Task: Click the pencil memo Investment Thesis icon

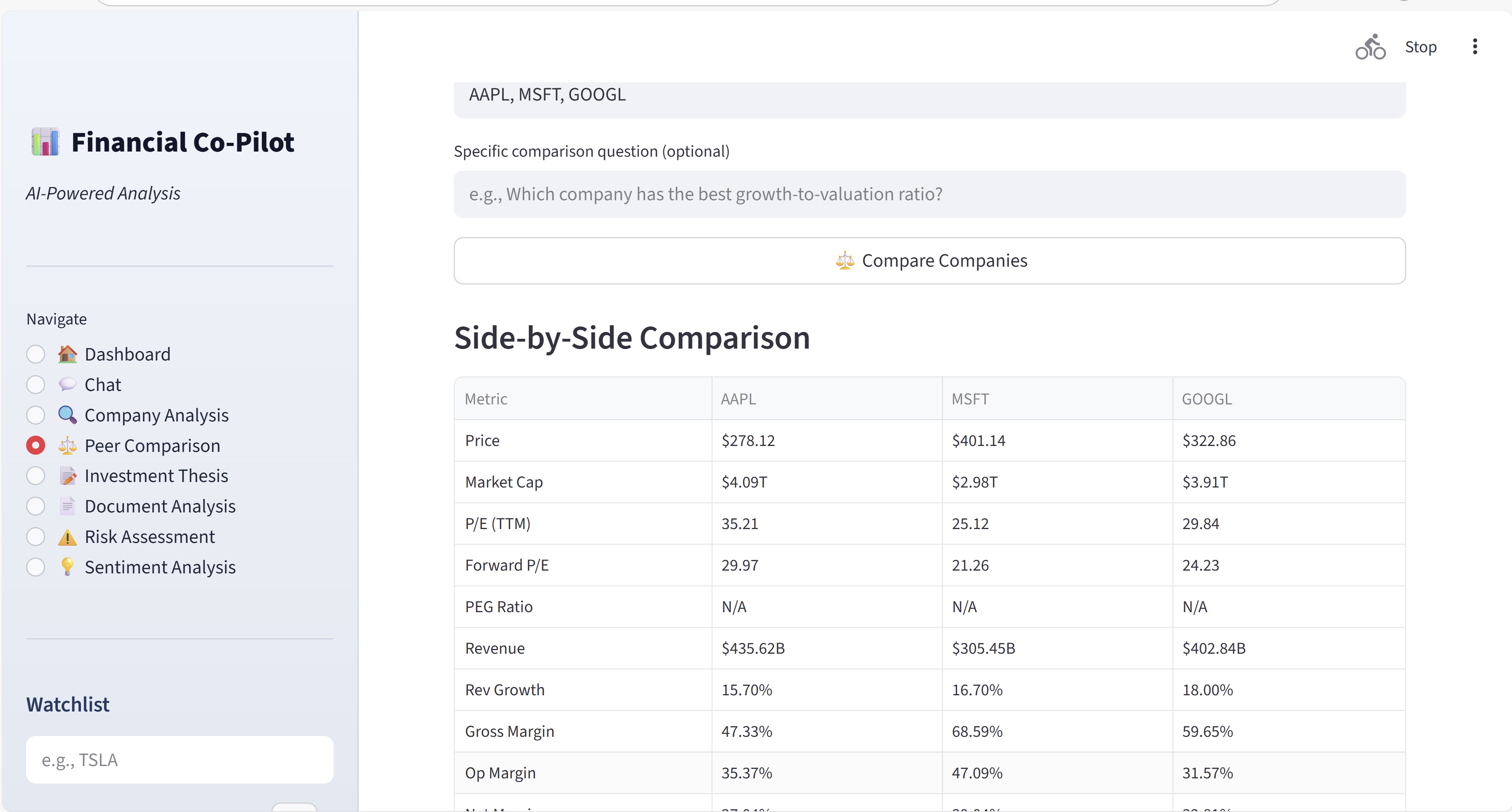Action: [67, 476]
